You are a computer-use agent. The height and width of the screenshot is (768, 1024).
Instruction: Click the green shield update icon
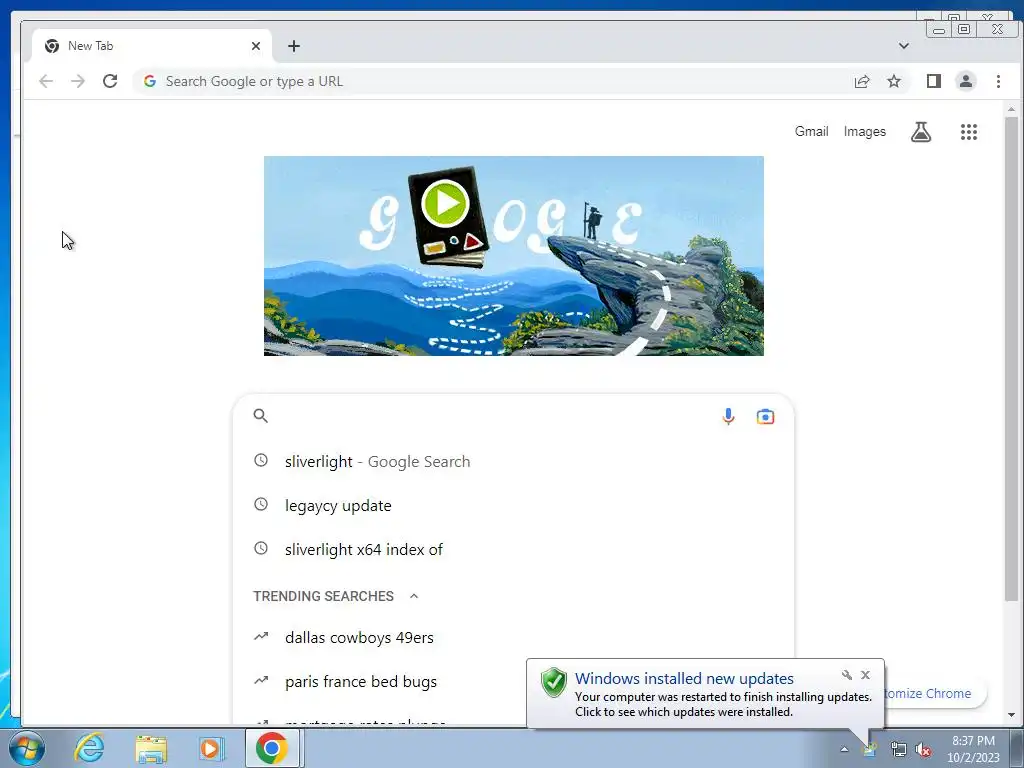(554, 682)
